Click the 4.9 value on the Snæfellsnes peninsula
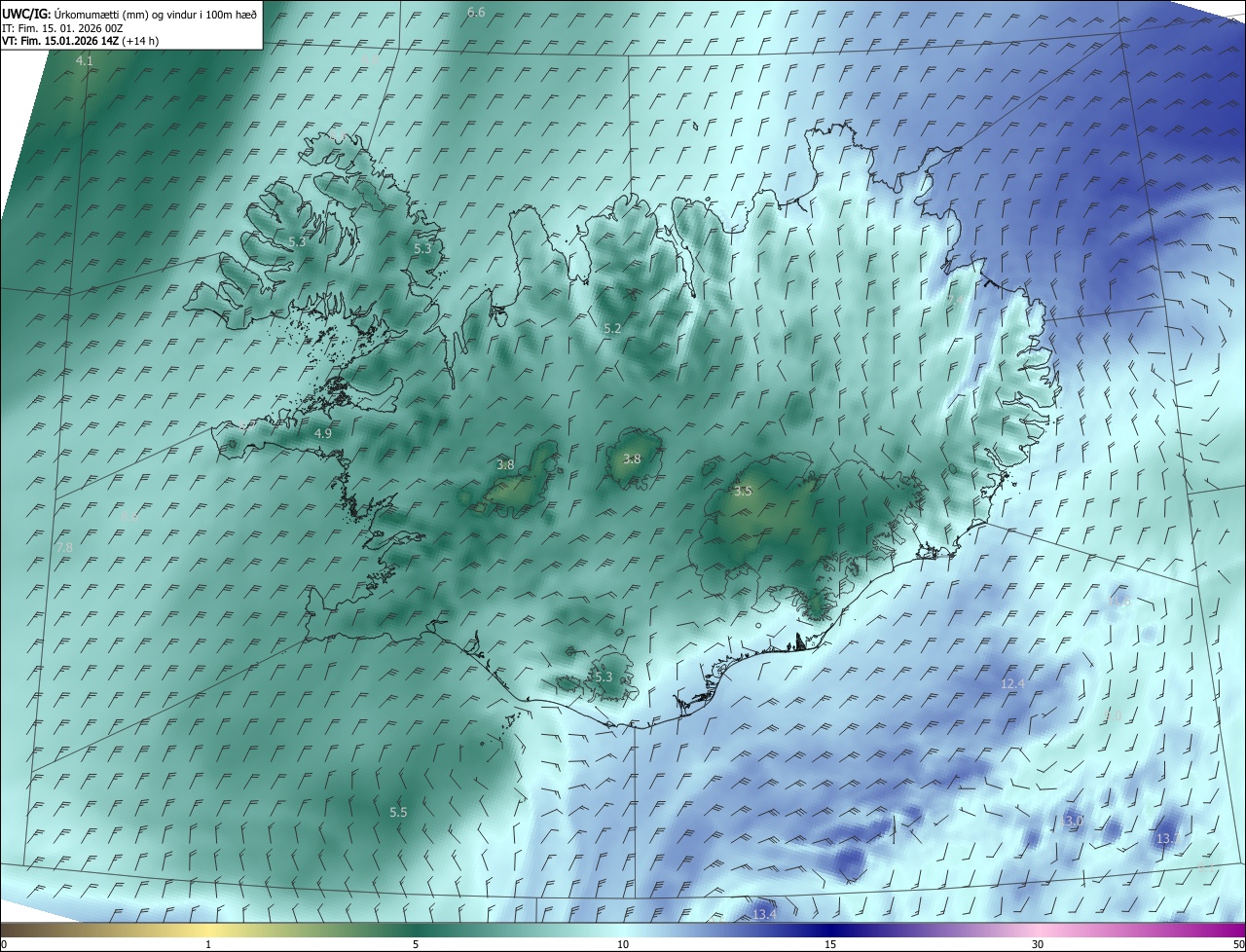Image resolution: width=1246 pixels, height=952 pixels. pos(323,433)
